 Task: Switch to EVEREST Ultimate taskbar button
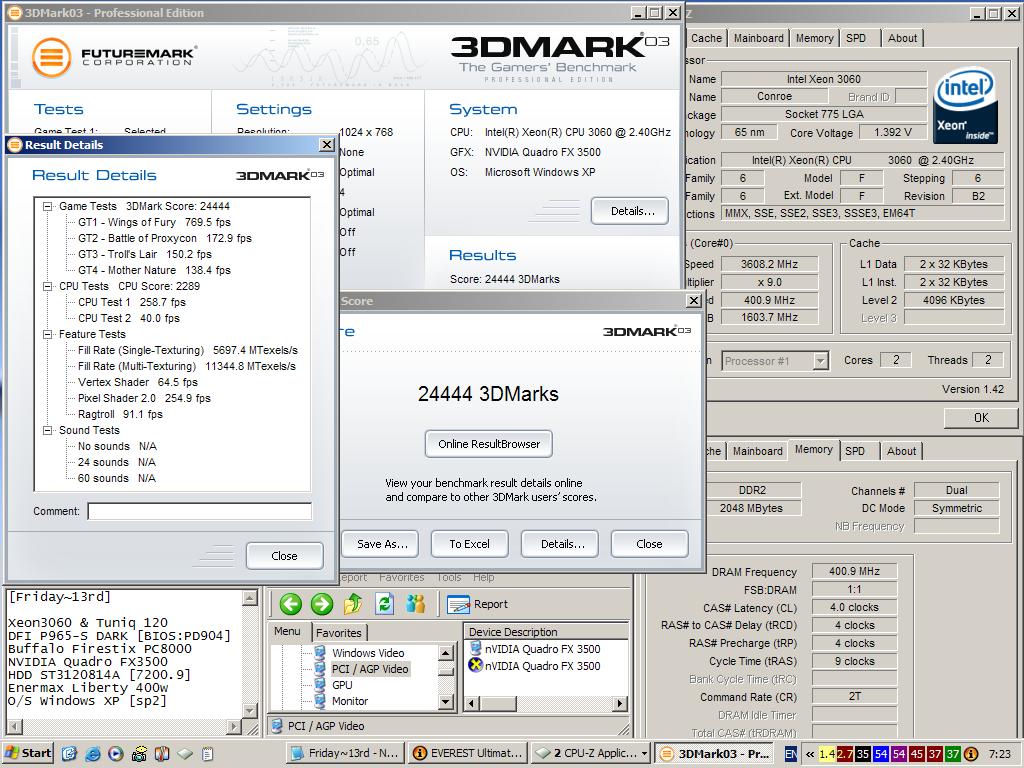[x=468, y=753]
